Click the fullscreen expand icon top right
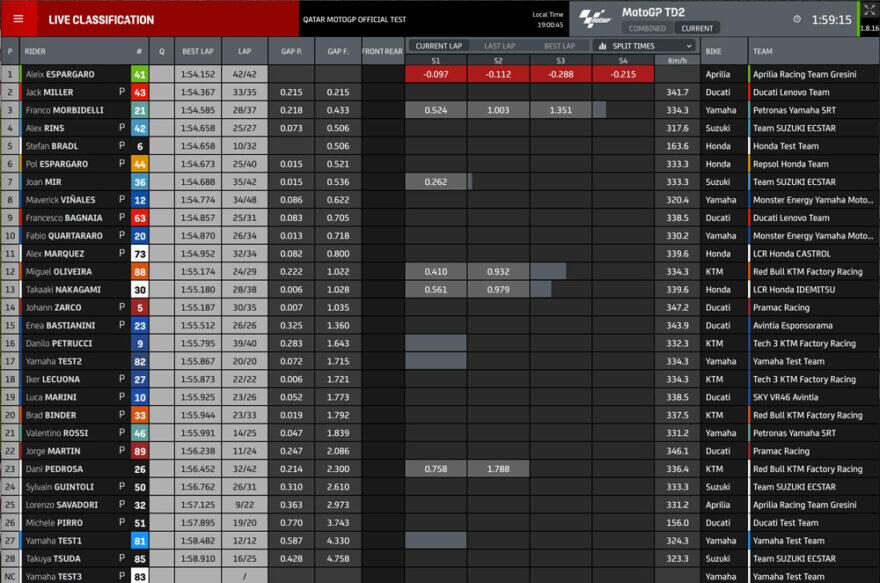This screenshot has width=880, height=583. pos(871,10)
